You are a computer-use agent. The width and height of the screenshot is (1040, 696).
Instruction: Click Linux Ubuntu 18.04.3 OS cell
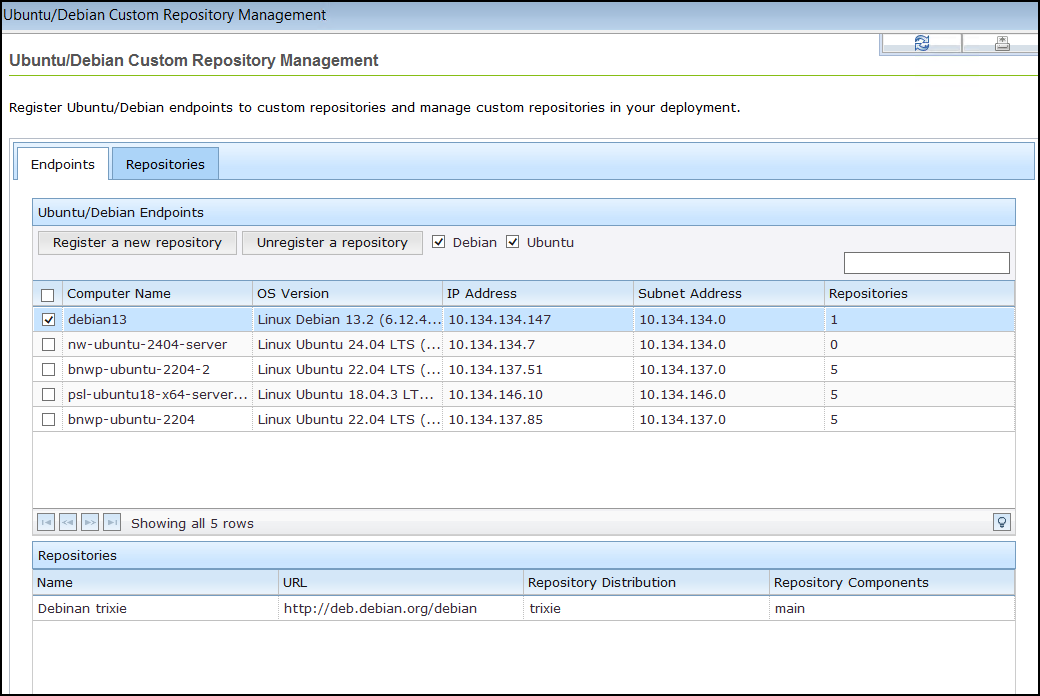[346, 395]
